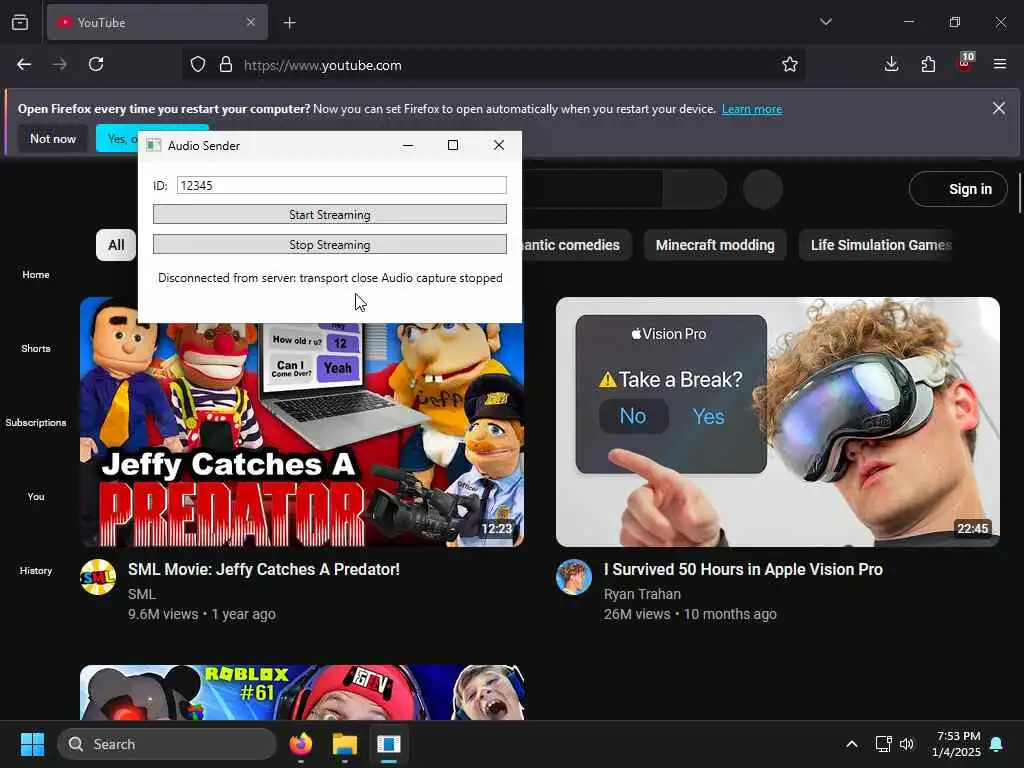The image size is (1024, 768).
Task: Start Streaming in Audio Sender
Action: [x=330, y=214]
